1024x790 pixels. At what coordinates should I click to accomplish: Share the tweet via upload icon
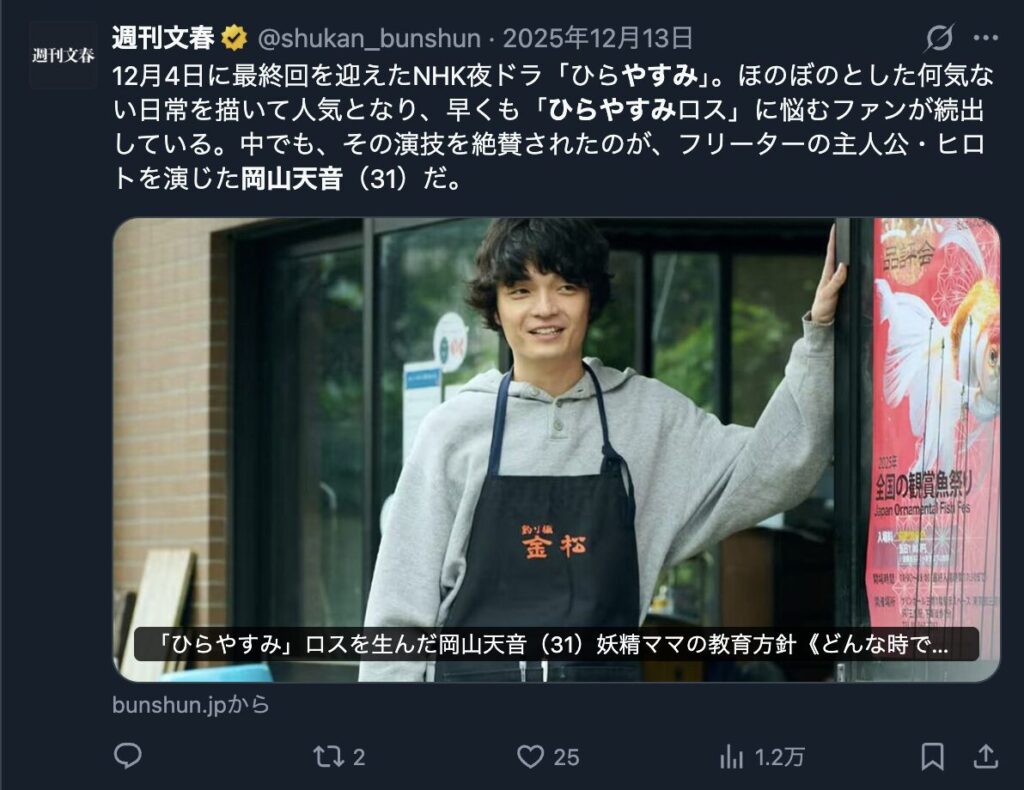tap(985, 756)
